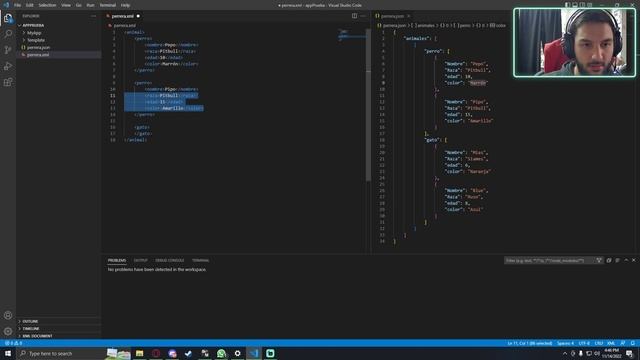The height and width of the screenshot is (360, 640).
Task: Close the perrera.json tab
Action: click(408, 16)
